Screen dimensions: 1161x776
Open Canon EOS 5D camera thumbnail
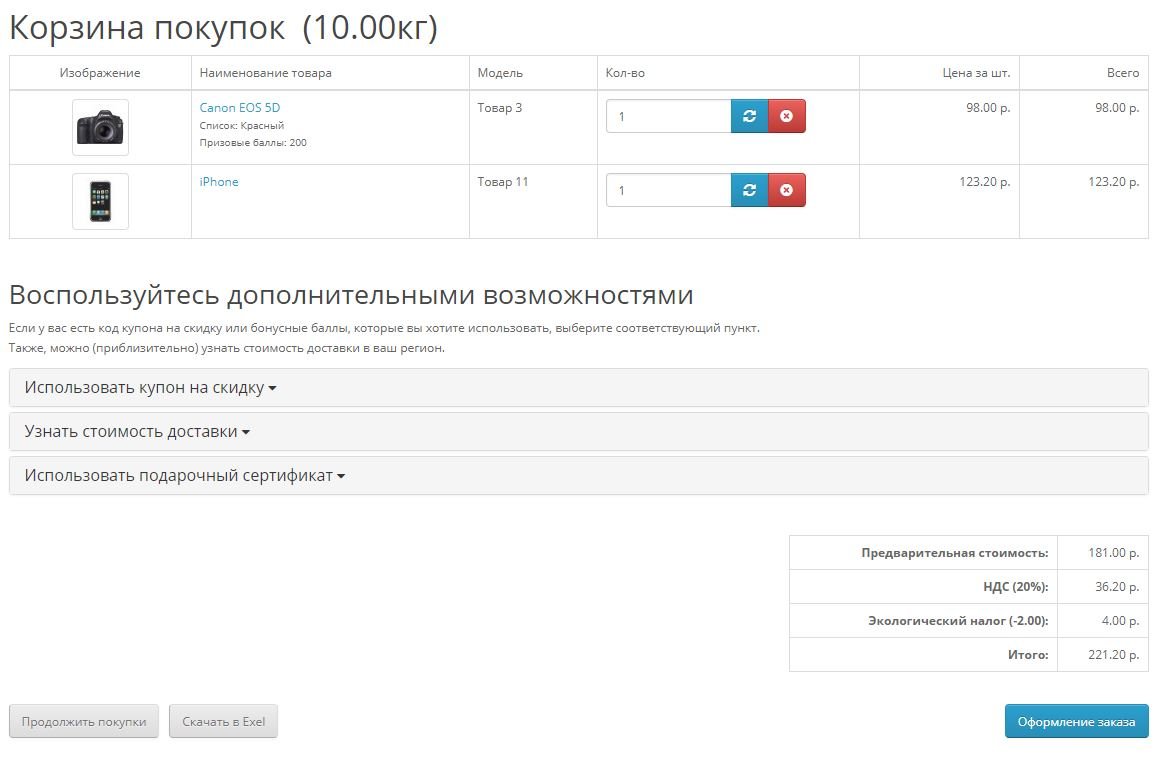pyautogui.click(x=101, y=127)
